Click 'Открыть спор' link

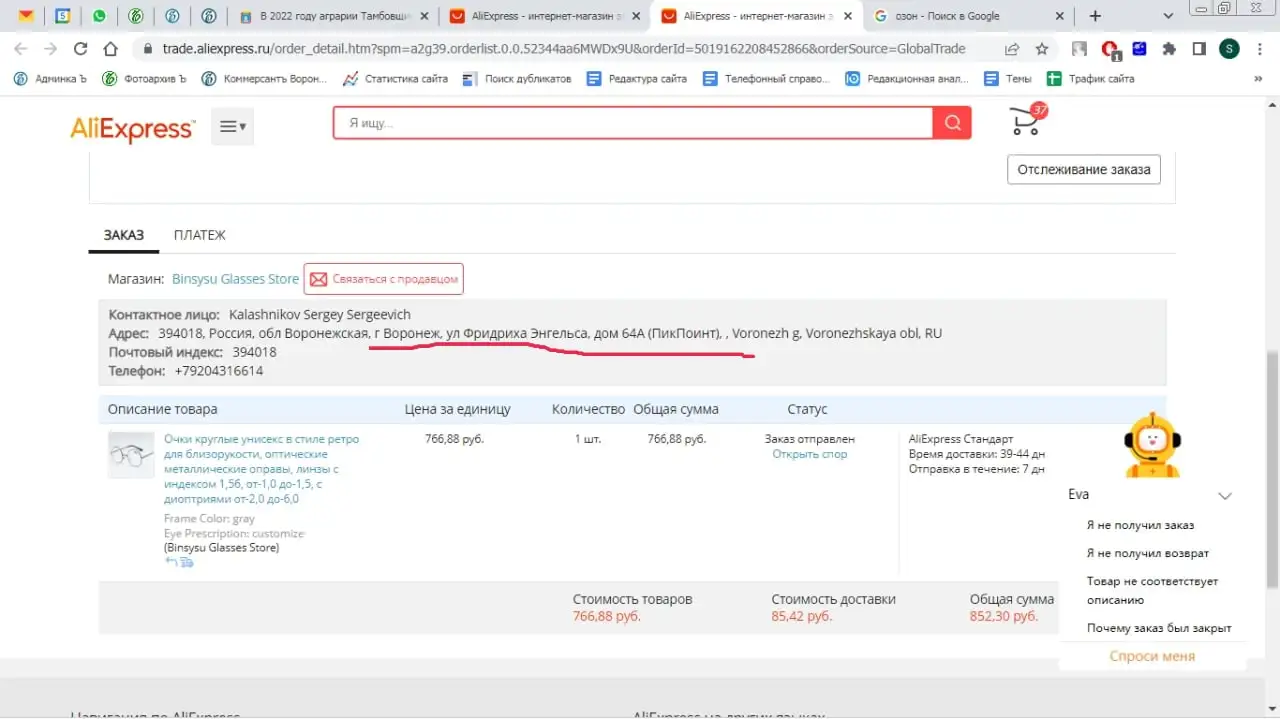tap(809, 454)
